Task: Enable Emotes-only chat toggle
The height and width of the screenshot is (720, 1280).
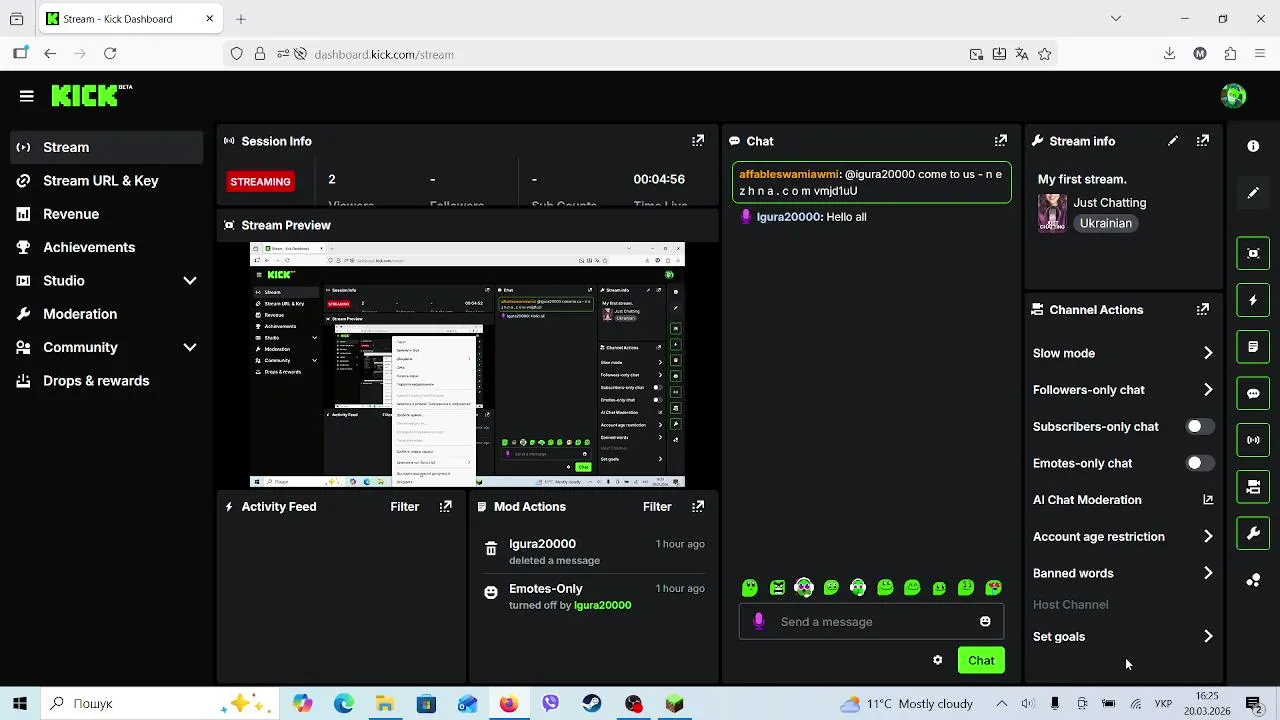Action: (1199, 463)
